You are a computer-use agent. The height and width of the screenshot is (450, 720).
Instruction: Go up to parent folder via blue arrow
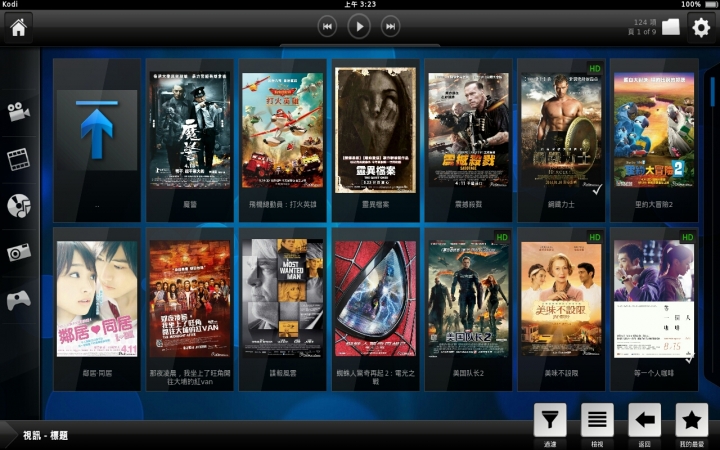[x=97, y=130]
